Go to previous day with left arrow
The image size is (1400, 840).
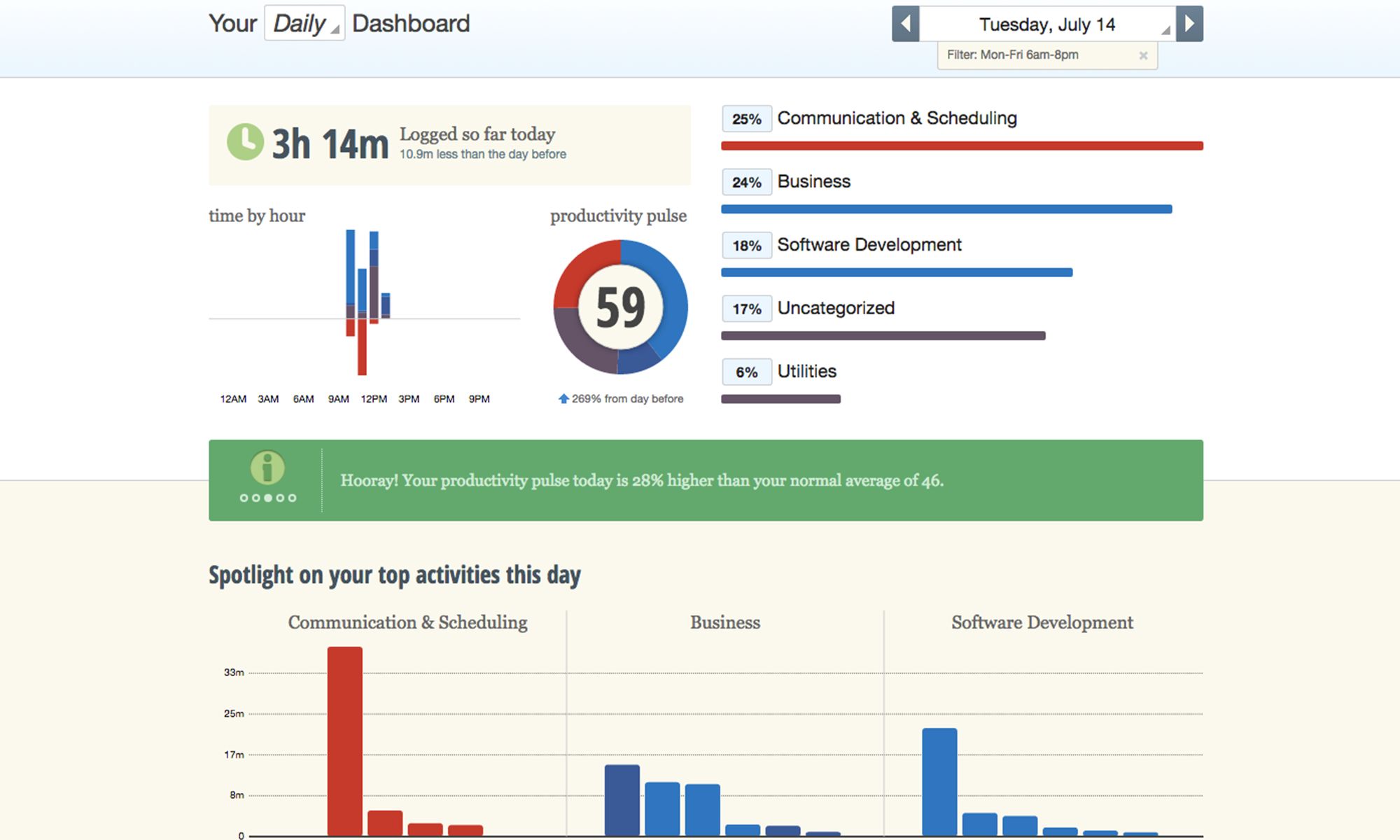click(905, 24)
